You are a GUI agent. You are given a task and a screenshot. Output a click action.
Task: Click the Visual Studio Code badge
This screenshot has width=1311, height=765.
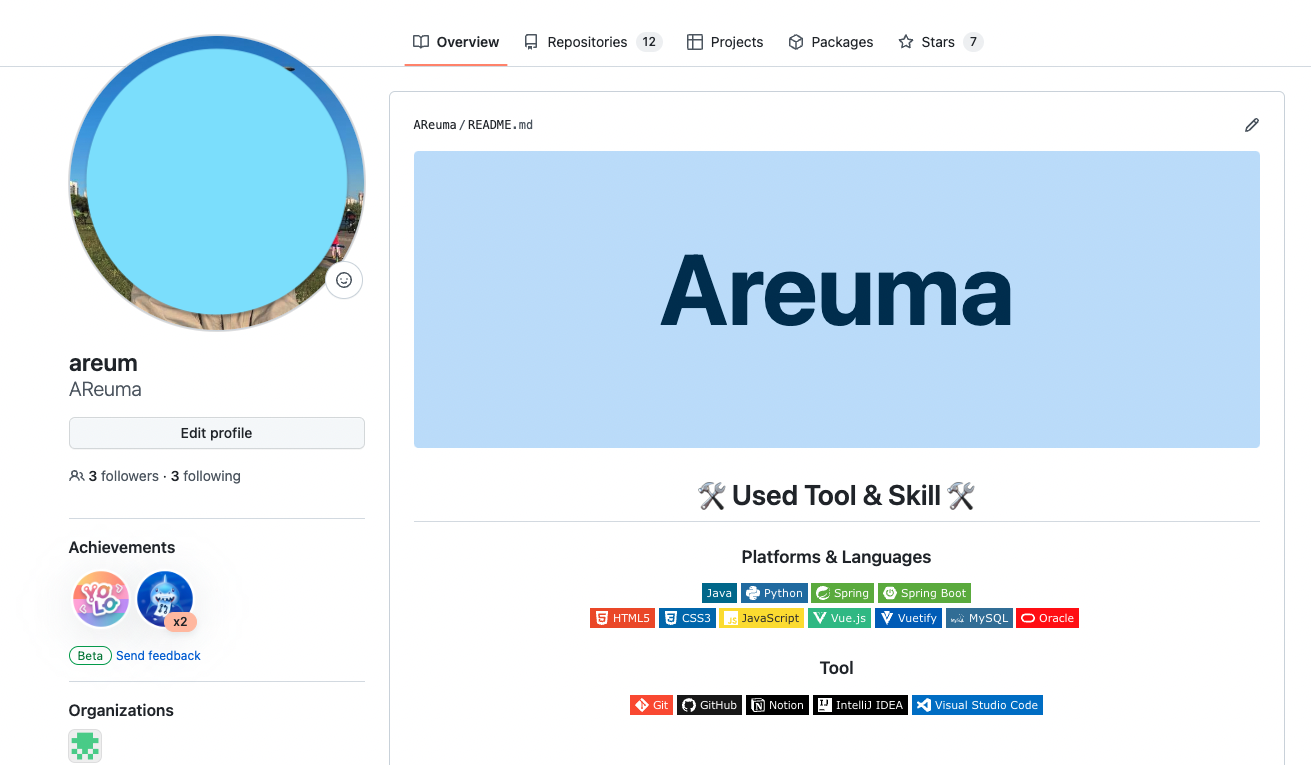tap(977, 704)
